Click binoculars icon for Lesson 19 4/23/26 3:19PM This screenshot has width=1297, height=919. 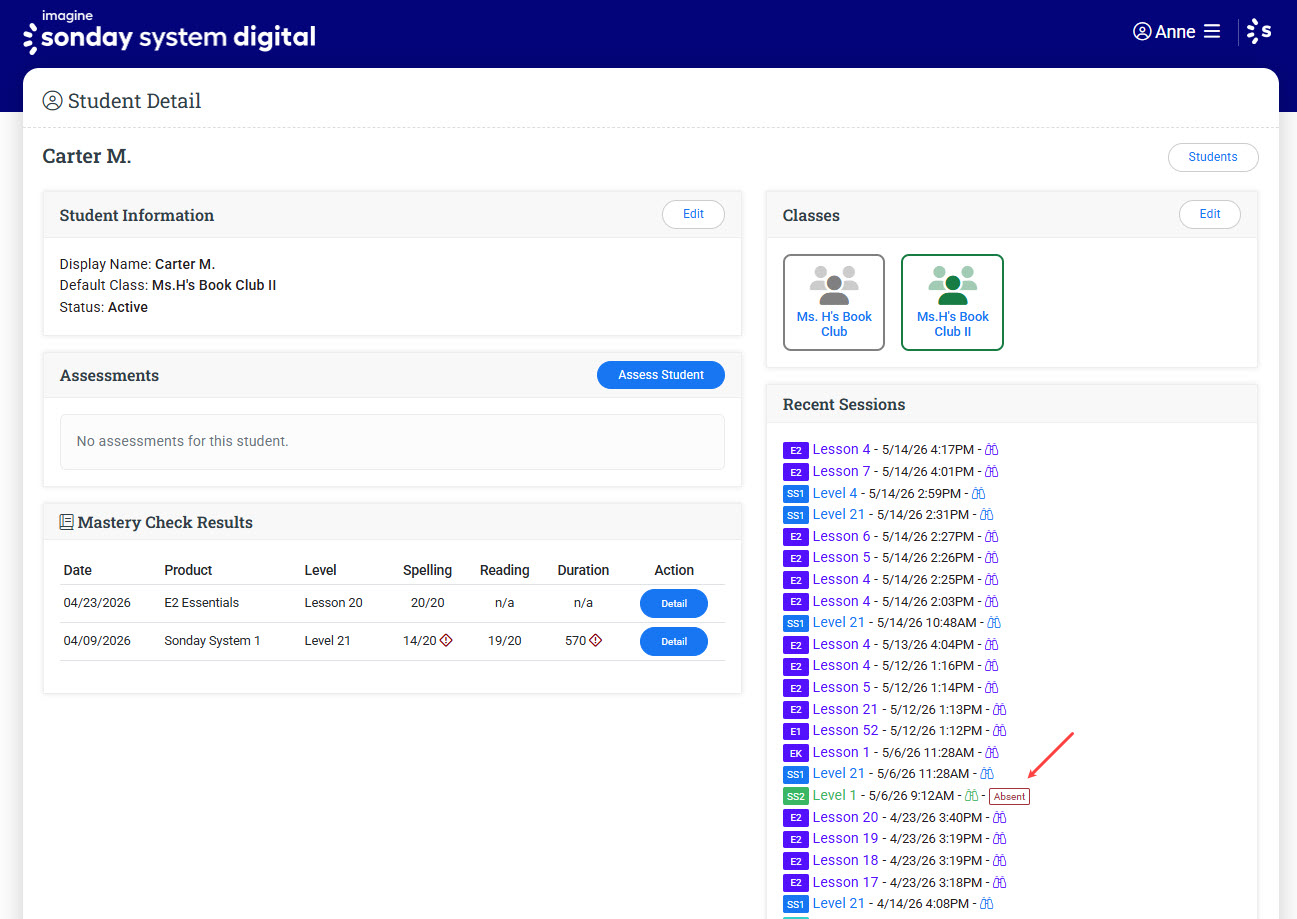pos(999,839)
